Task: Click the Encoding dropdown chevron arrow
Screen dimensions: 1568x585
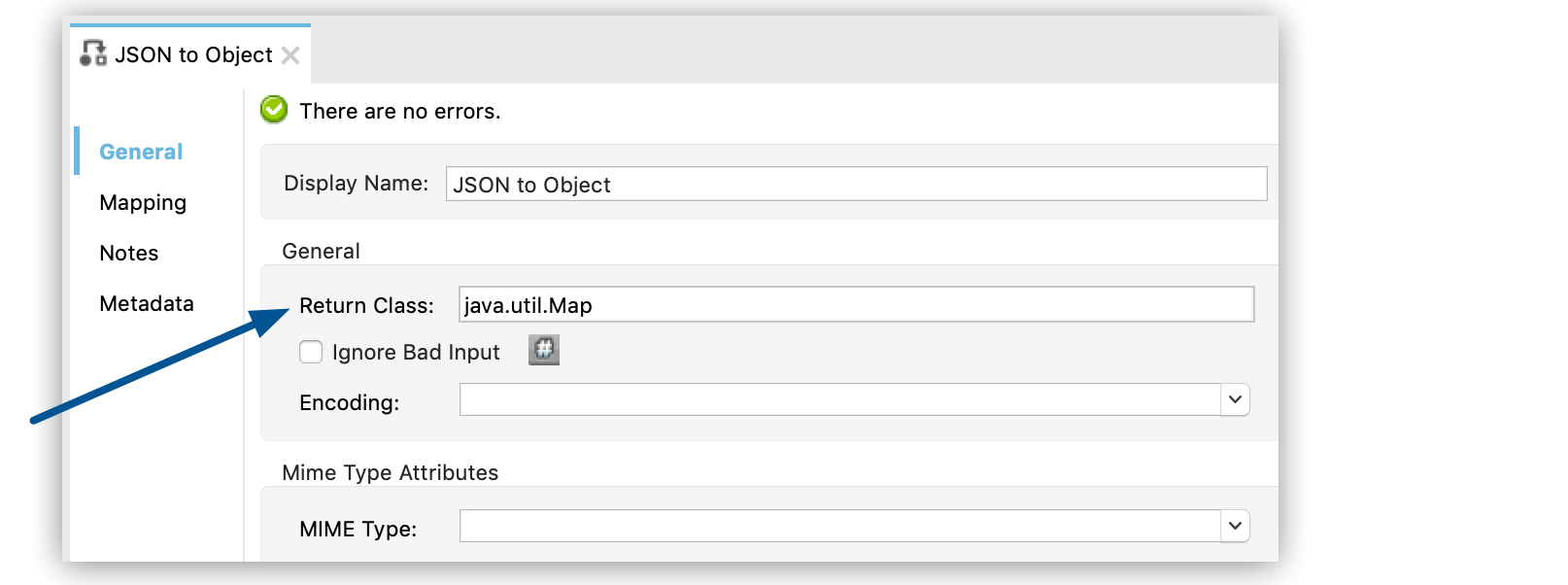Action: click(1235, 398)
